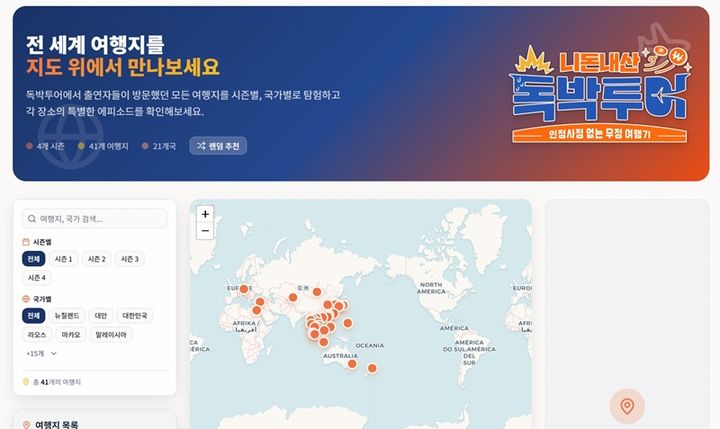The width and height of the screenshot is (720, 429).
Task: Click the NORTH AMERICA label on map
Action: [x=431, y=288]
